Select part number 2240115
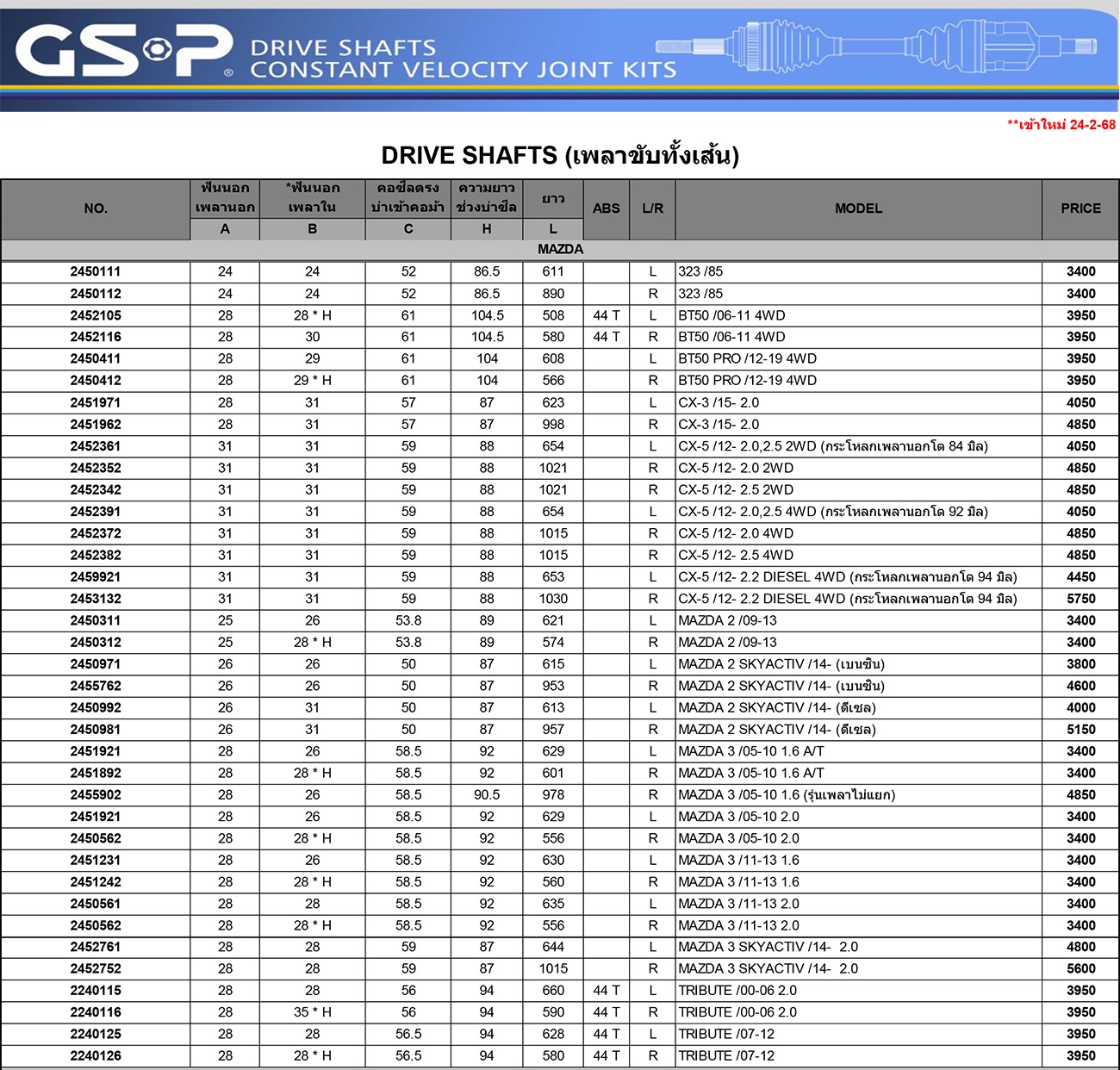The height and width of the screenshot is (1070, 1120). 96,991
